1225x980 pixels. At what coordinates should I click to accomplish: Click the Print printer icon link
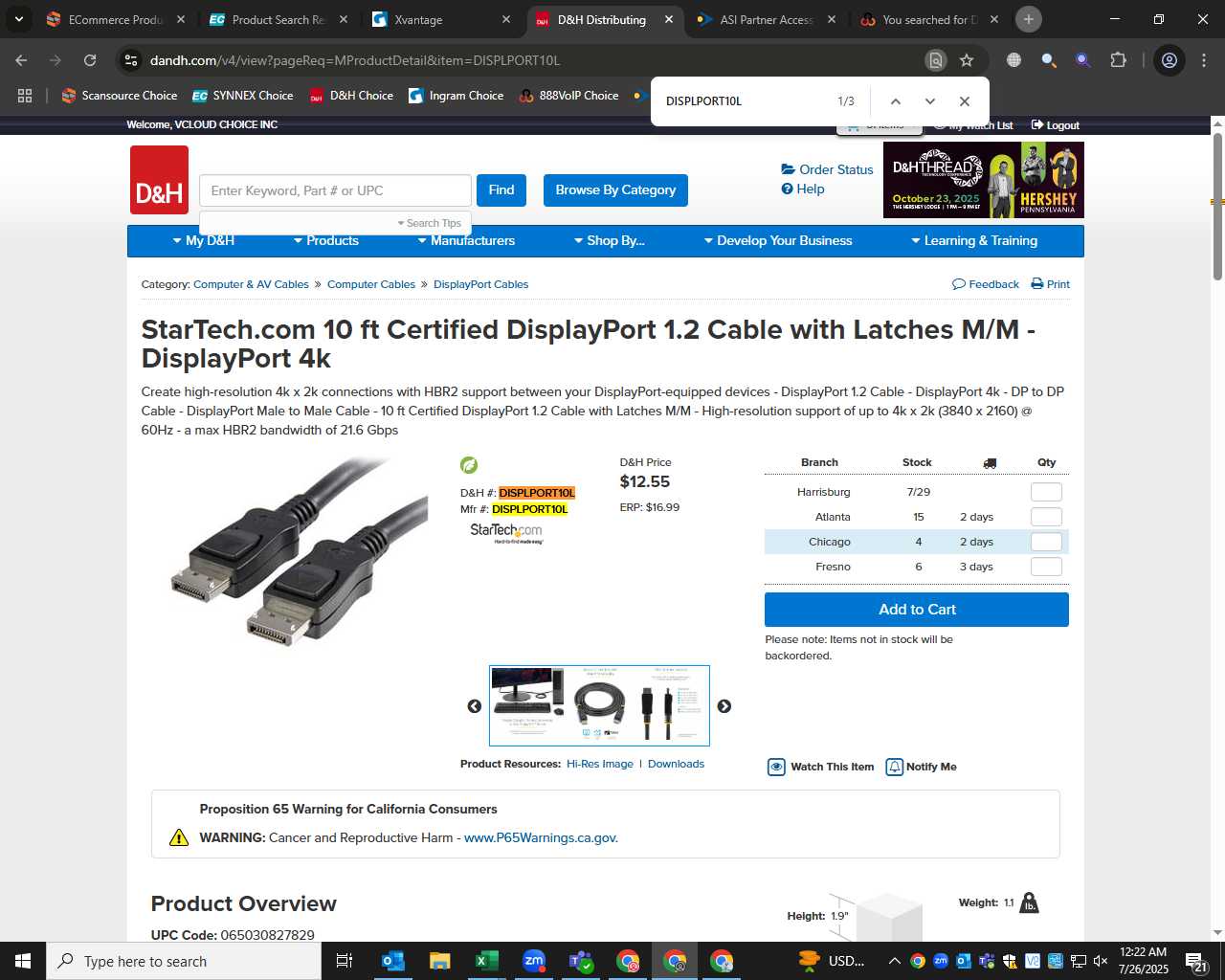pos(1050,284)
